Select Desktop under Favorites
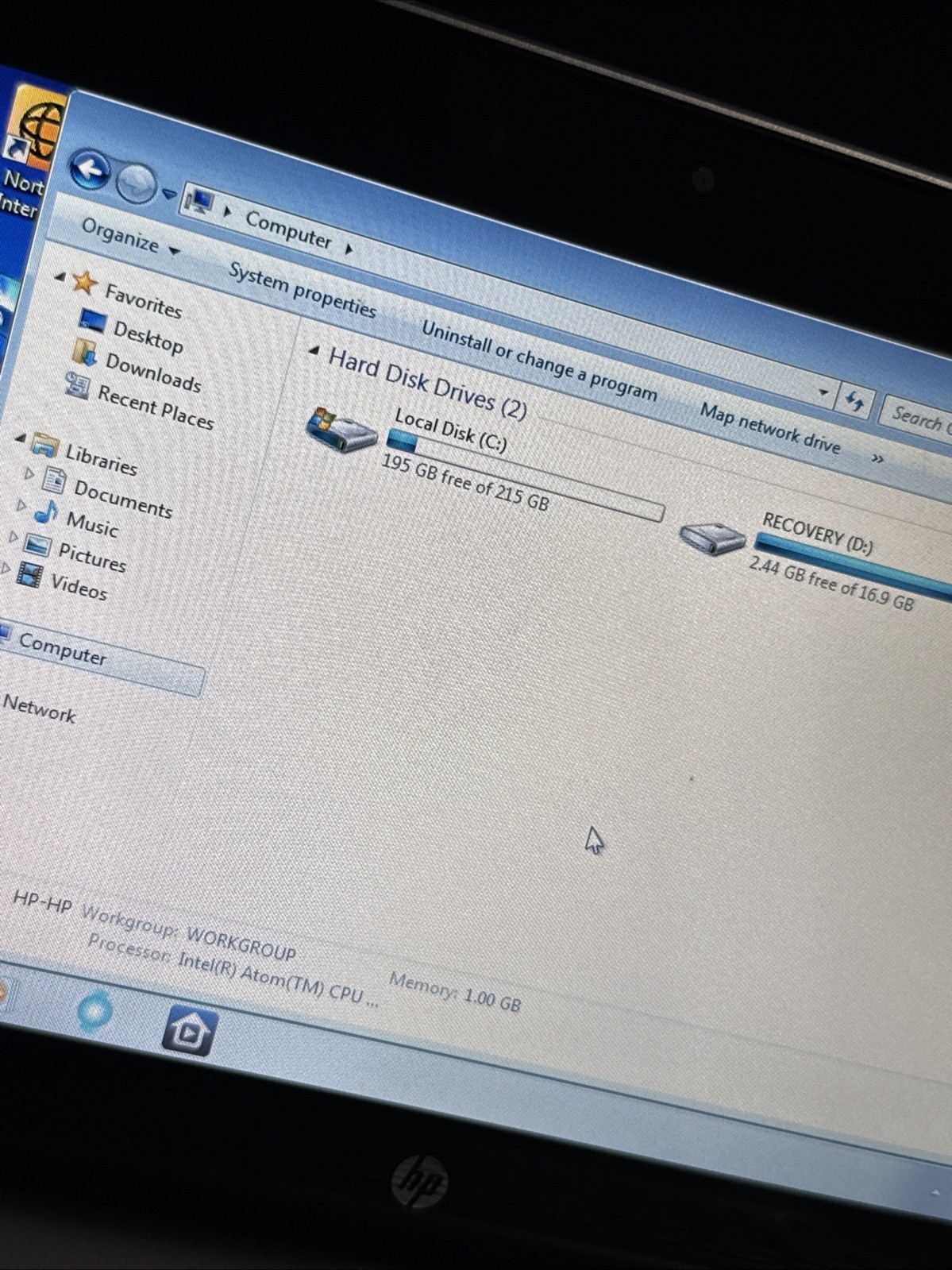The width and height of the screenshot is (952, 1270). pyautogui.click(x=148, y=337)
